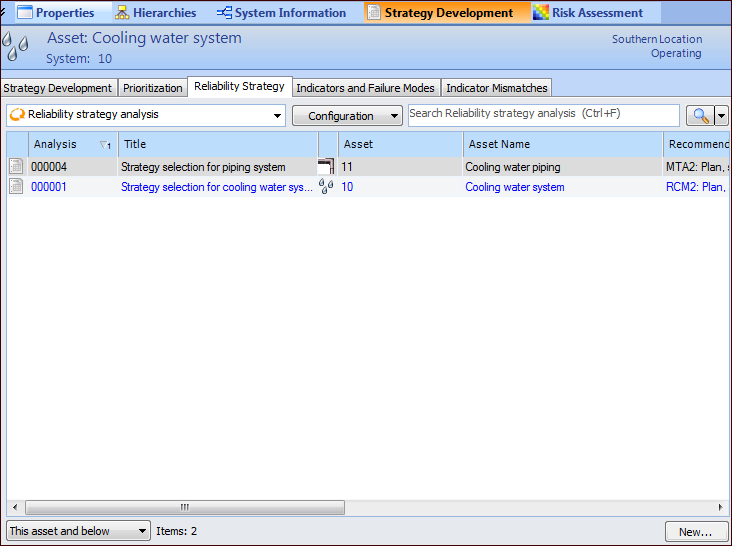Click the Hierarchies tree icon
Image resolution: width=732 pixels, height=546 pixels.
pyautogui.click(x=122, y=13)
